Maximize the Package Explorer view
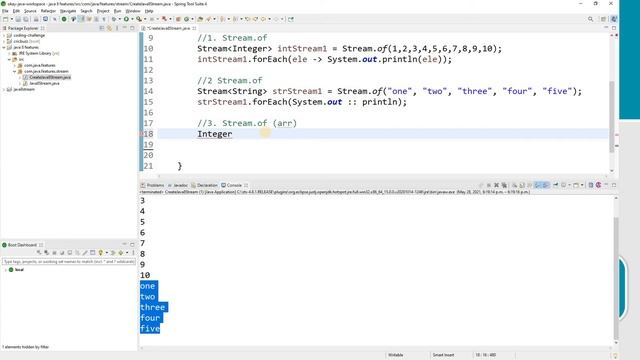The height and width of the screenshot is (360, 640). click(132, 28)
